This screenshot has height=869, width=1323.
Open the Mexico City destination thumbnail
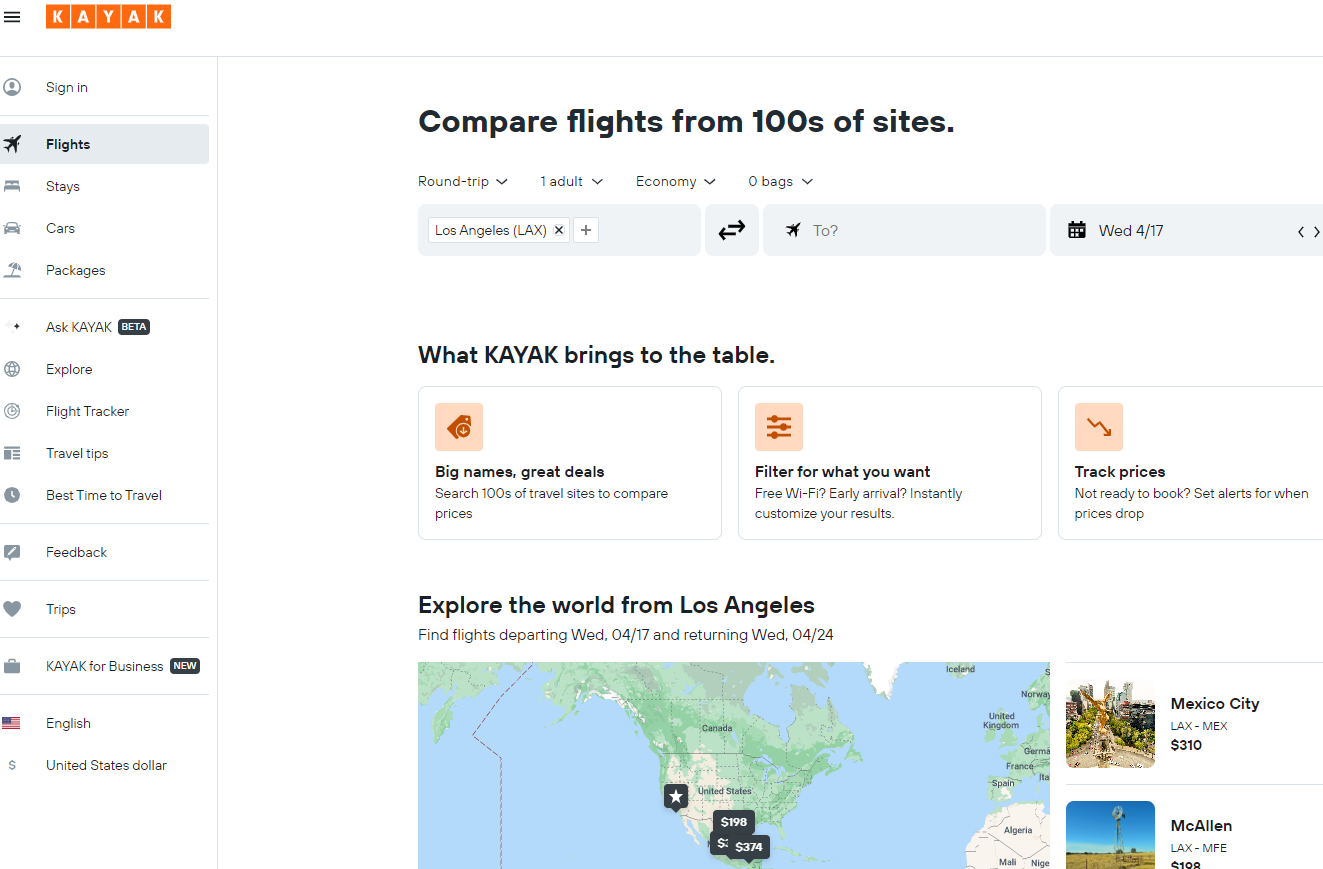[x=1110, y=724]
